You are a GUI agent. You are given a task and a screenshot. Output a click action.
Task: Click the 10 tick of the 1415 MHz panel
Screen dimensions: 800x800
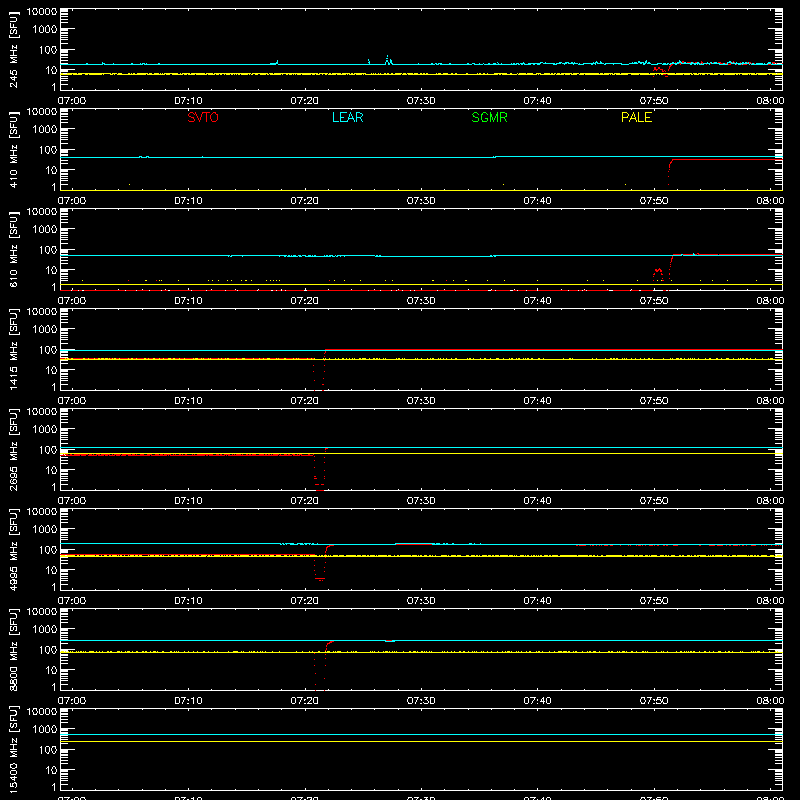coord(51,370)
